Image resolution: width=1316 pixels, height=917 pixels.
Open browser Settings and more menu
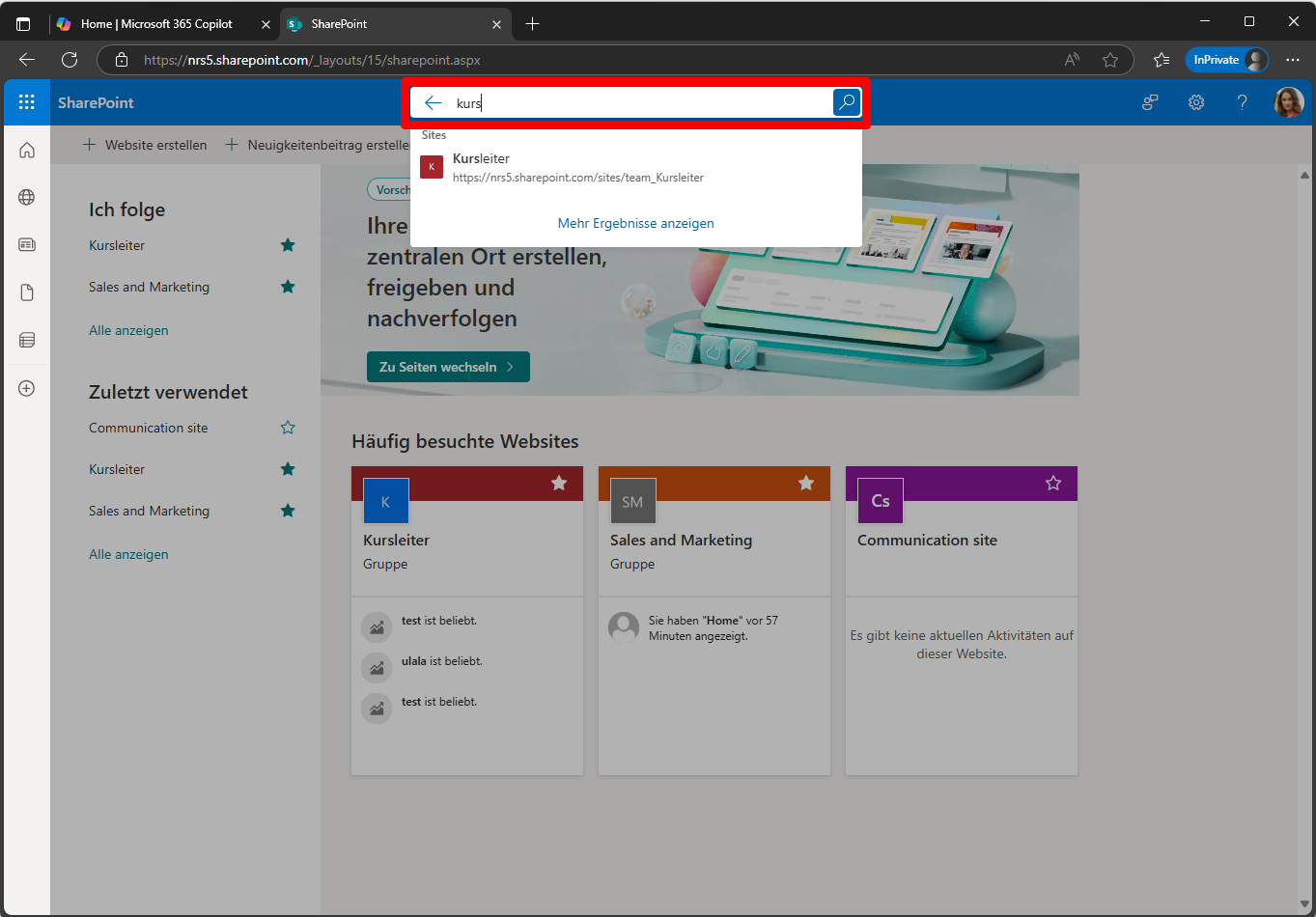1293,60
